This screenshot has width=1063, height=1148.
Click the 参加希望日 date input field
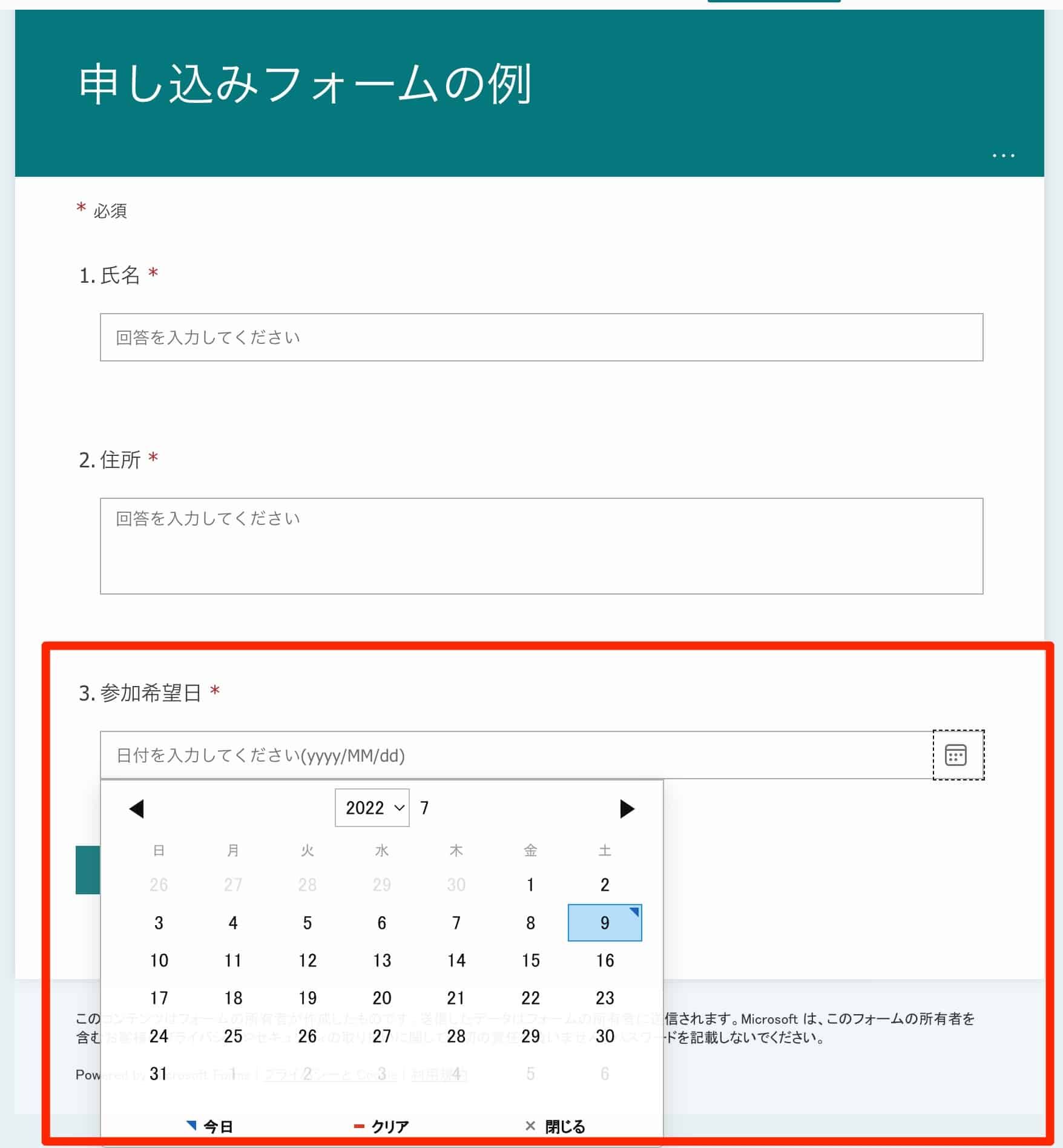(424, 755)
